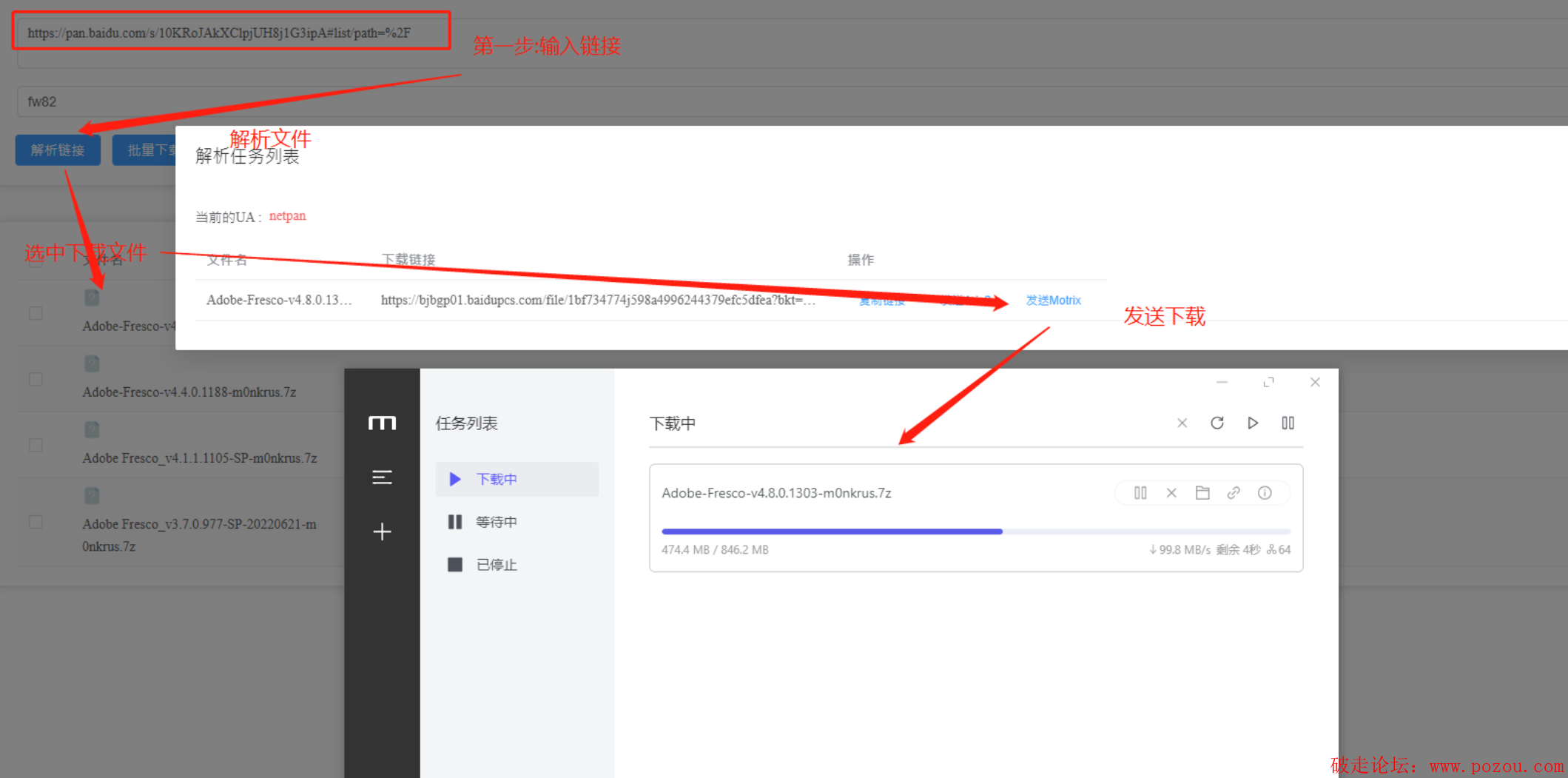The width and height of the screenshot is (1568, 778).
Task: Add a new download task with plus icon
Action: 382,531
